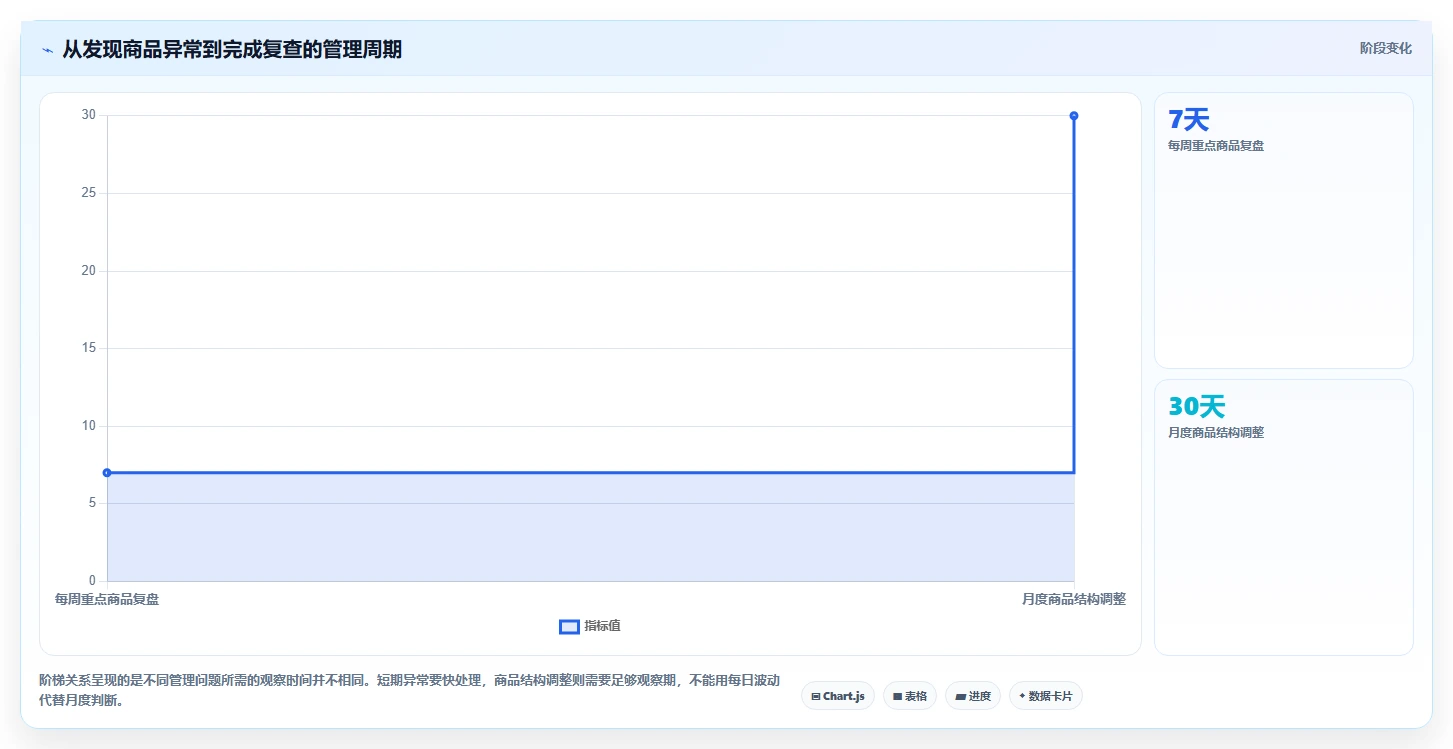The height and width of the screenshot is (749, 1453).
Task: Click the x-axis label 月度商品结构调整
Action: pyautogui.click(x=1074, y=599)
